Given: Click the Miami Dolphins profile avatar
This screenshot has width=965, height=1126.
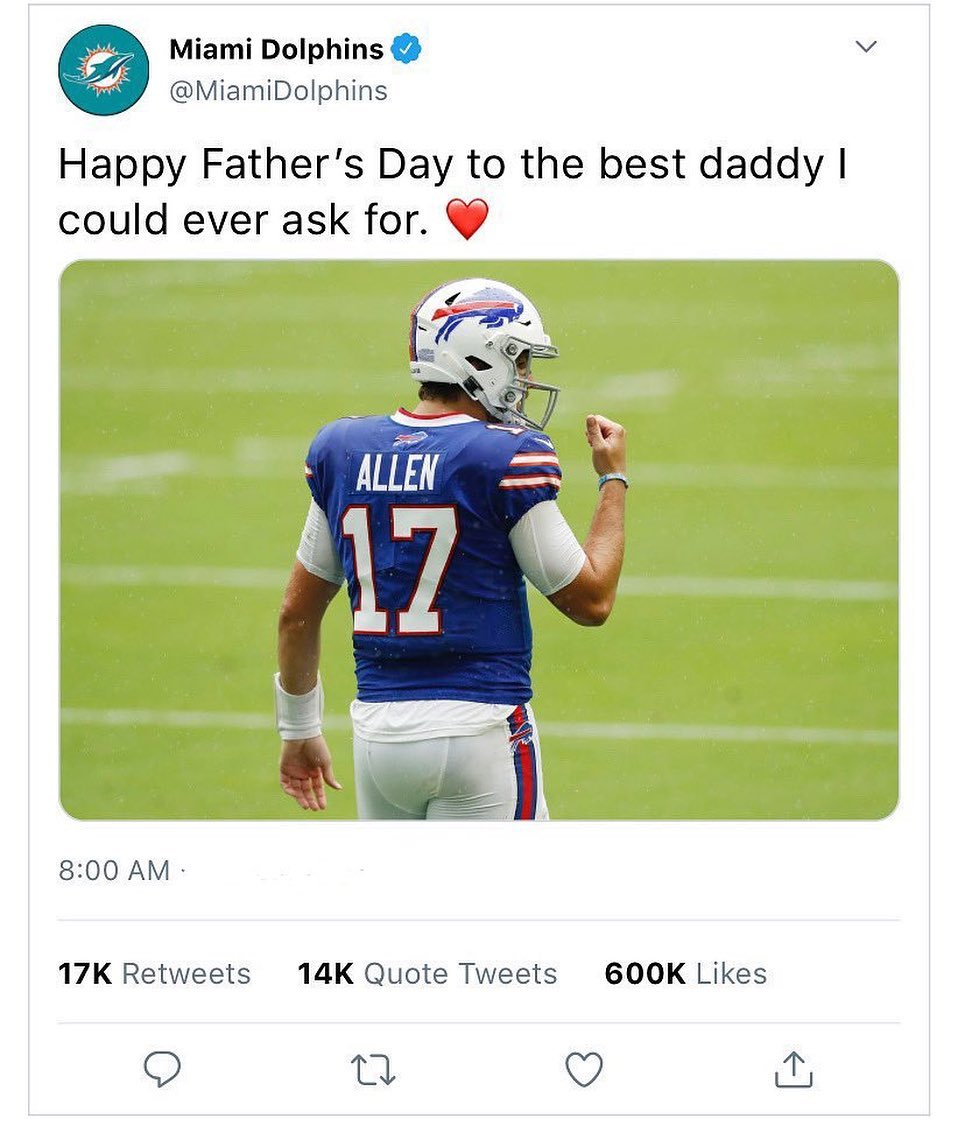Looking at the screenshot, I should pyautogui.click(x=104, y=70).
